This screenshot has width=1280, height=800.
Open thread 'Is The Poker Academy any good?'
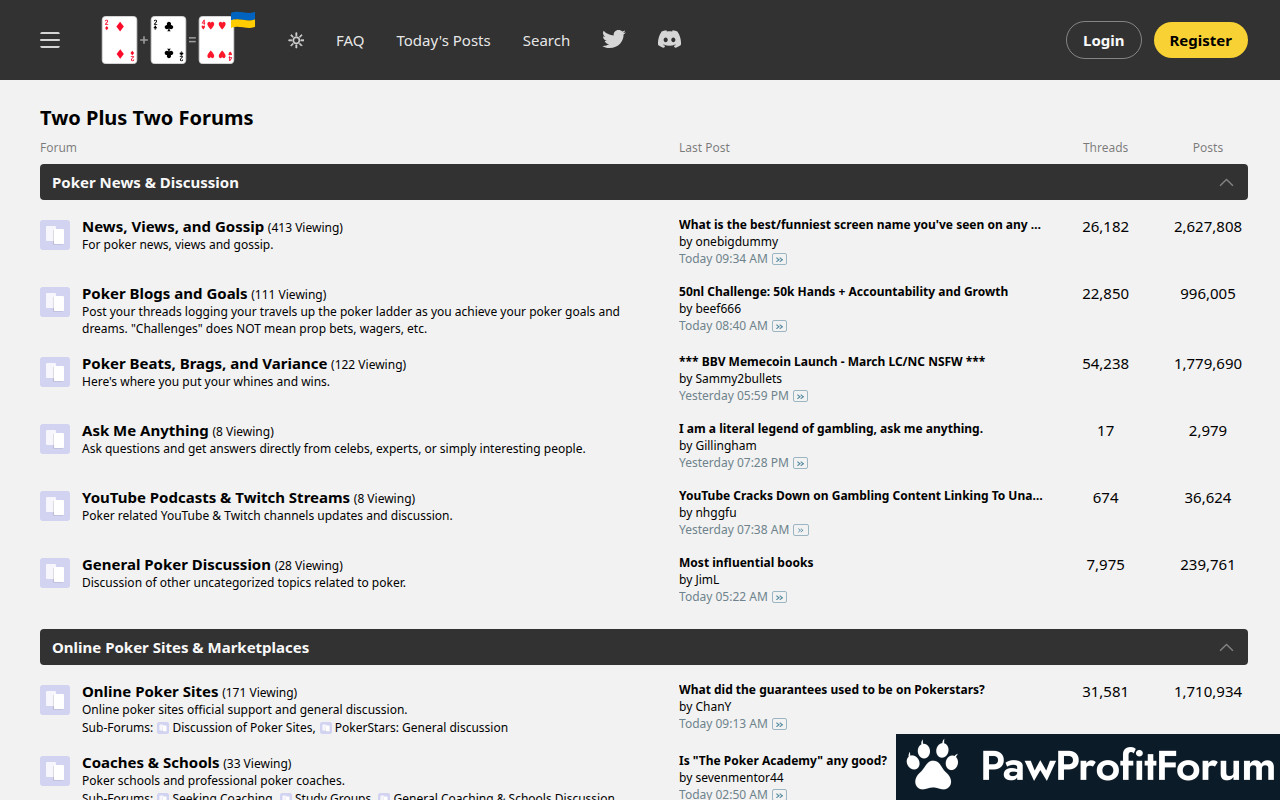point(783,761)
